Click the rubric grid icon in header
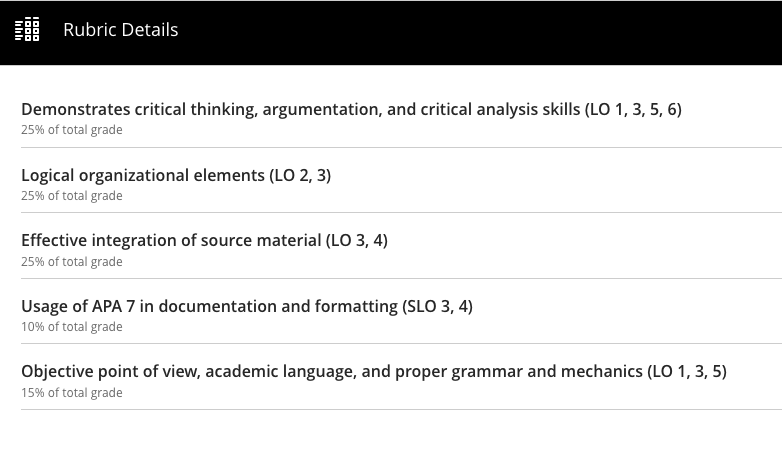 point(27,29)
